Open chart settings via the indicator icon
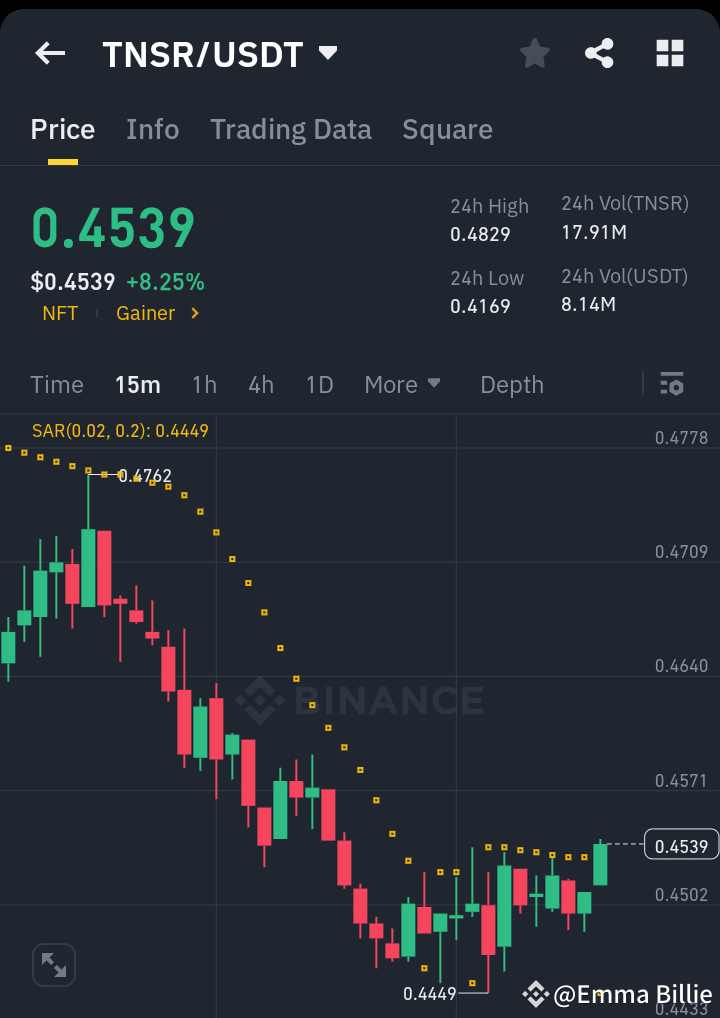Image resolution: width=720 pixels, height=1018 pixels. point(671,384)
